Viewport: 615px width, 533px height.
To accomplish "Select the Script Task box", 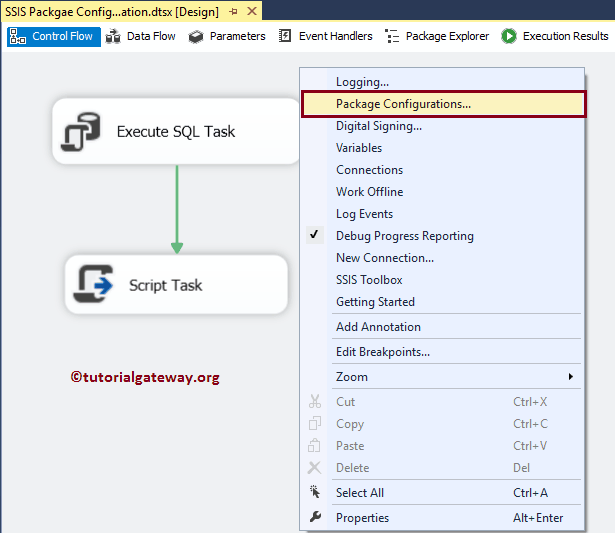I will tap(176, 284).
